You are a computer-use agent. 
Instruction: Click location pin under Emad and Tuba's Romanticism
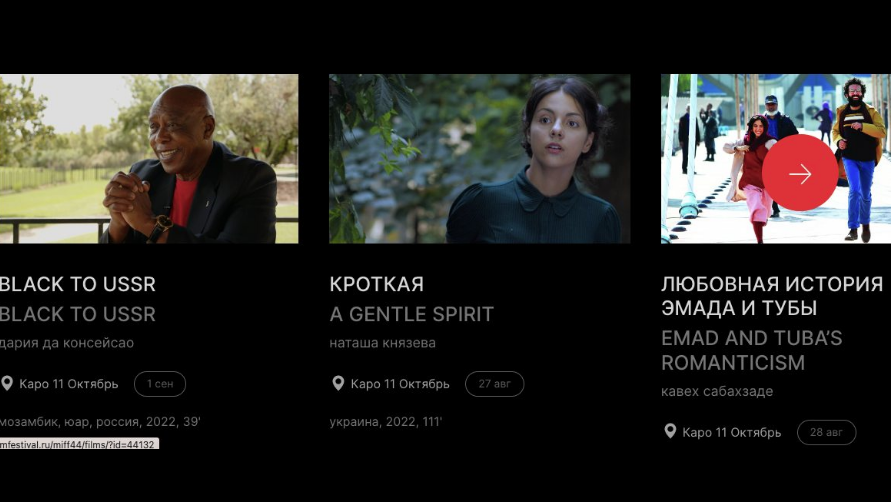[670, 432]
